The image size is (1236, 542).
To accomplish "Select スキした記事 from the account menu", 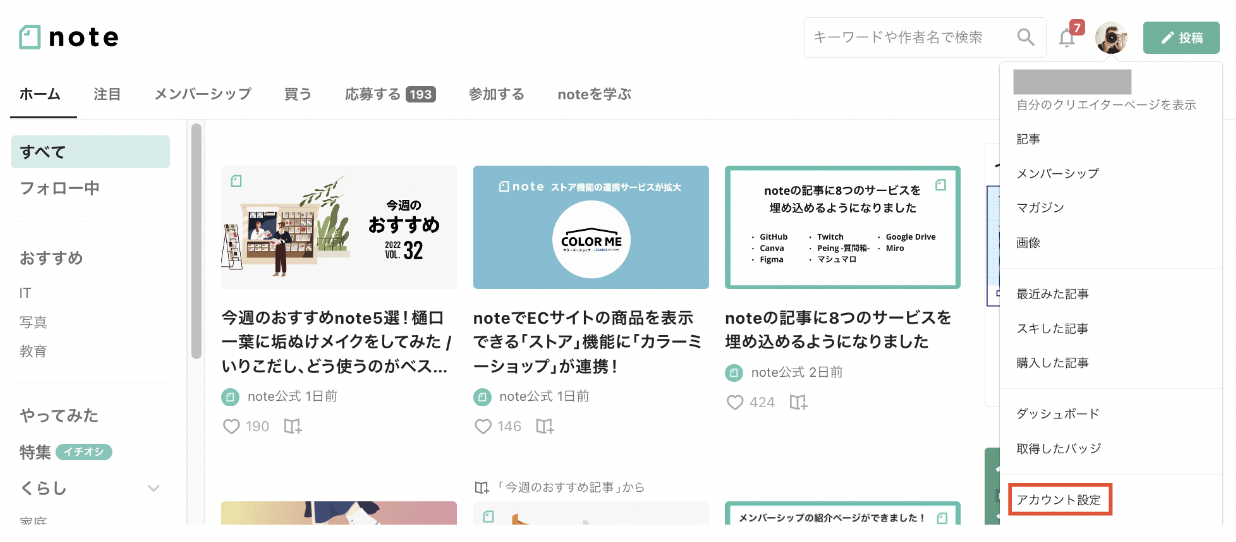I will tap(1053, 328).
